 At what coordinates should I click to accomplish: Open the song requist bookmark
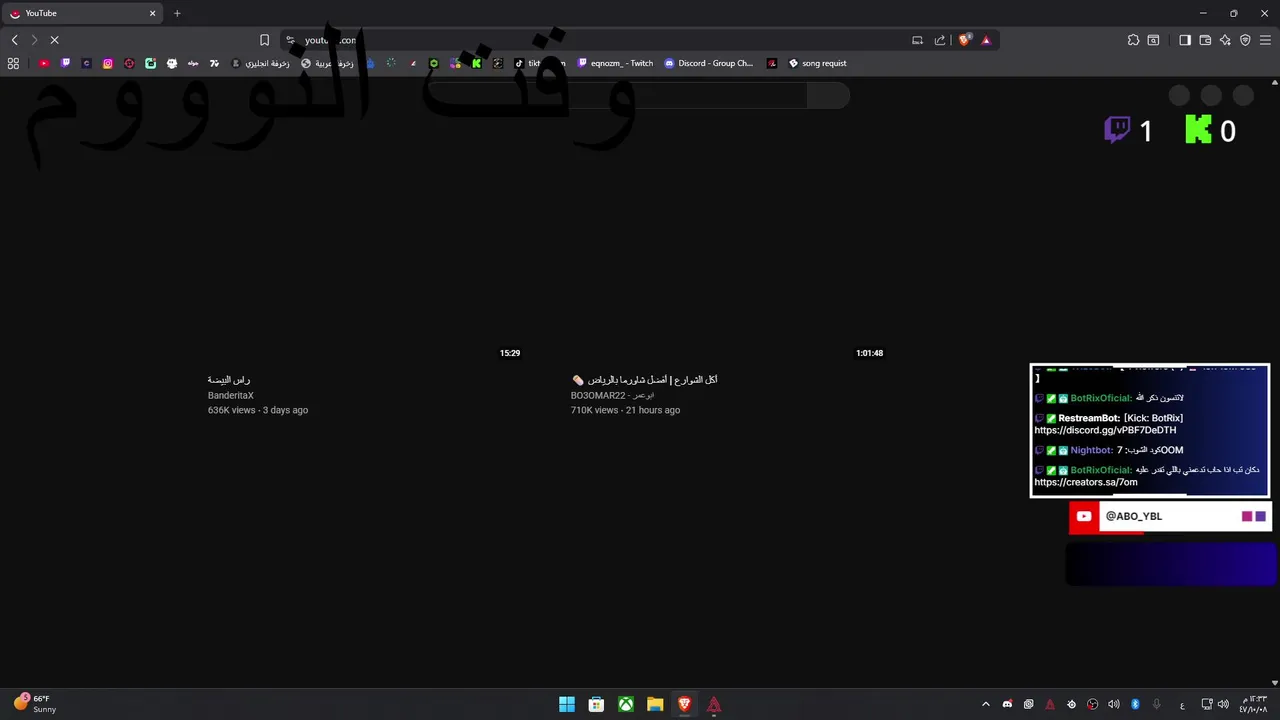[817, 63]
